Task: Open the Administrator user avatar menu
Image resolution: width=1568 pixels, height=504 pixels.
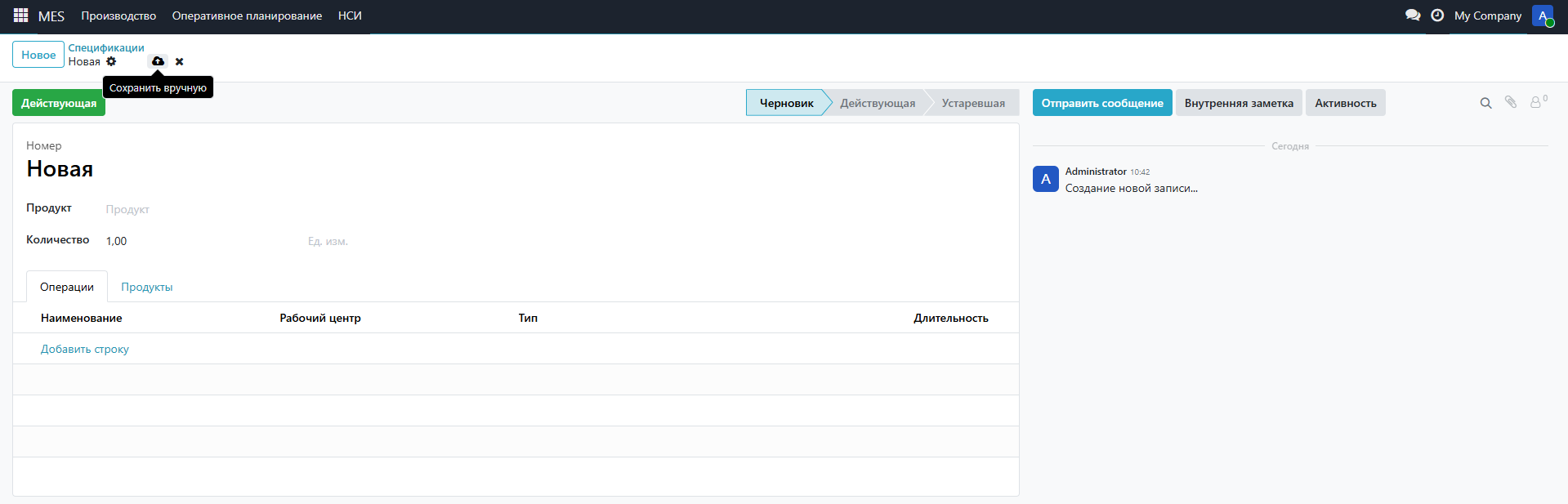Action: (x=1543, y=16)
